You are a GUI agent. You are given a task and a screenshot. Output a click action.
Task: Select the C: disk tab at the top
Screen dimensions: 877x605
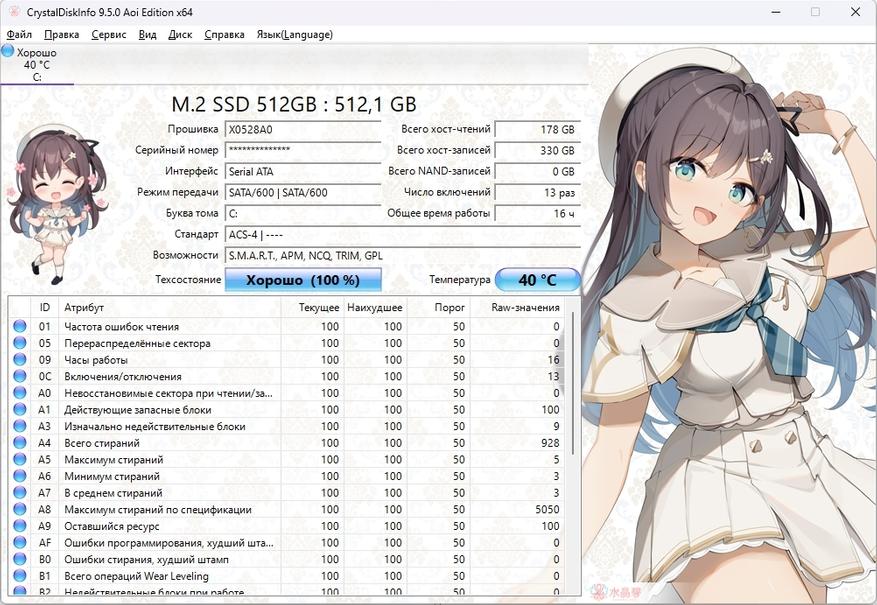coord(37,65)
